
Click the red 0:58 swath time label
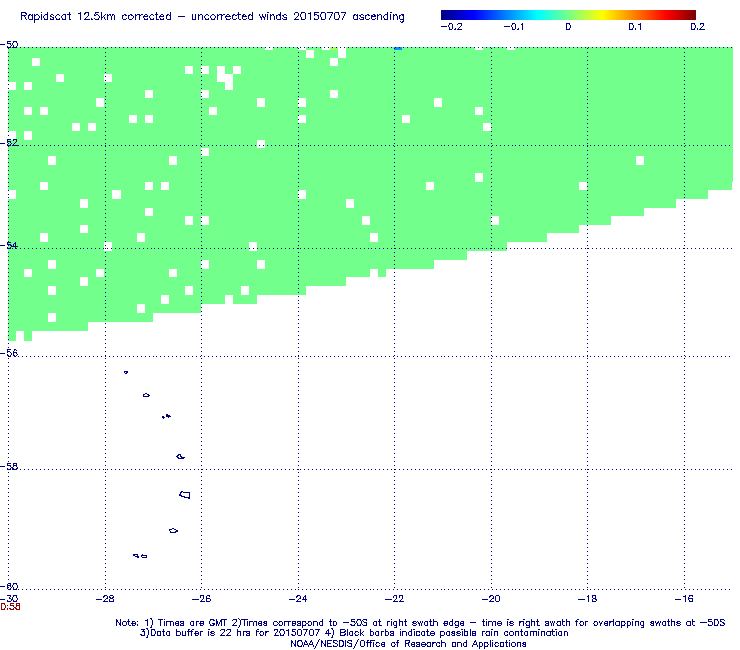10,607
